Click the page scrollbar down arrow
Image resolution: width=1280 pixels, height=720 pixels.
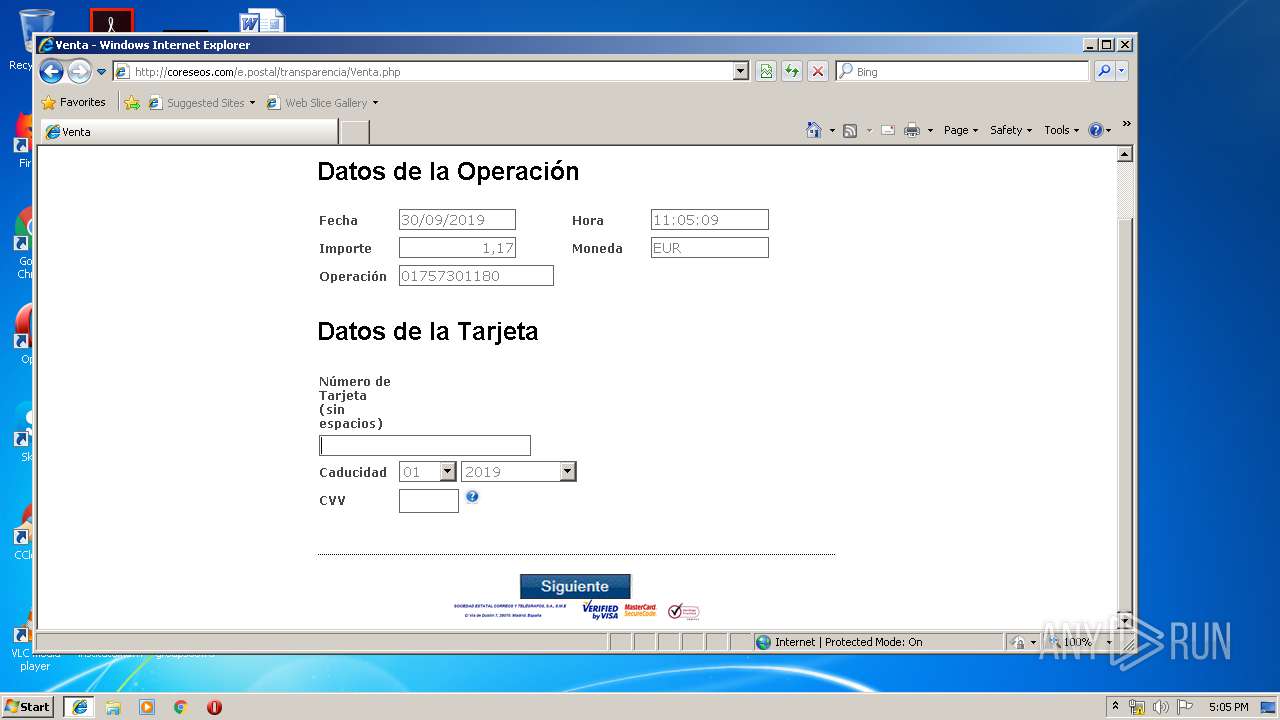pos(1125,621)
